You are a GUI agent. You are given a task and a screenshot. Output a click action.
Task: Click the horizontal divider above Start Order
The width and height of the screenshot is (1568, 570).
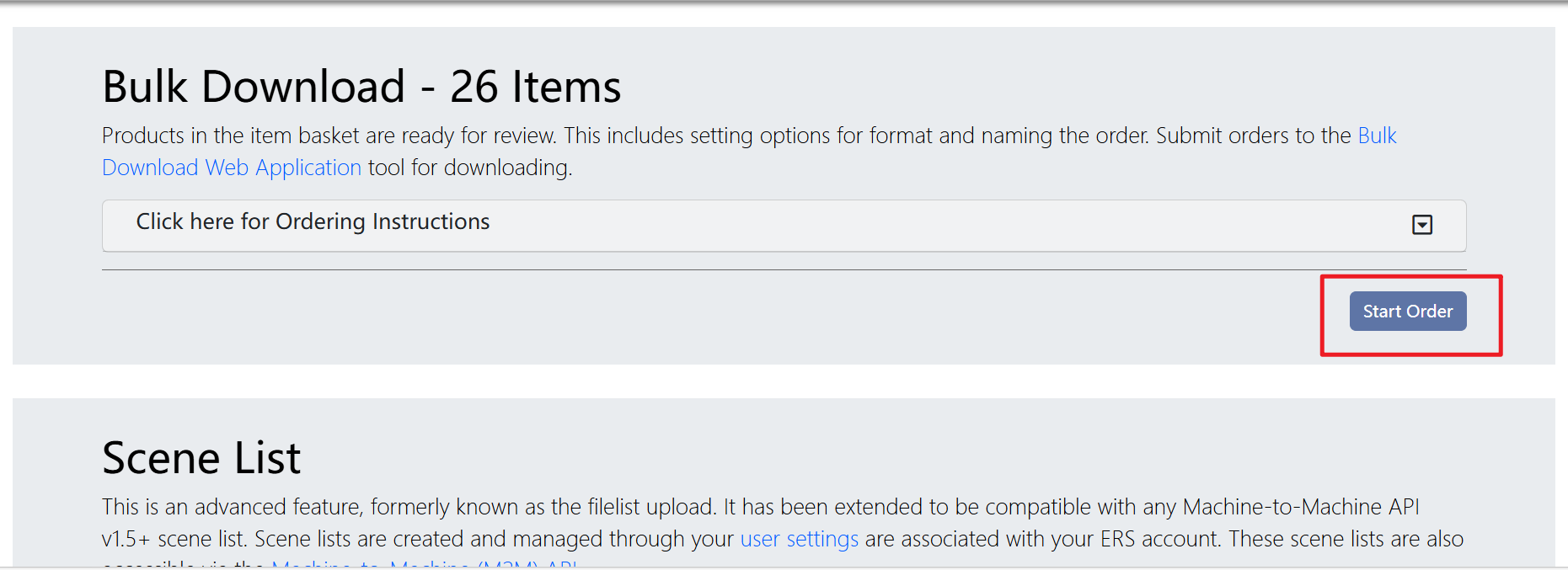(784, 269)
